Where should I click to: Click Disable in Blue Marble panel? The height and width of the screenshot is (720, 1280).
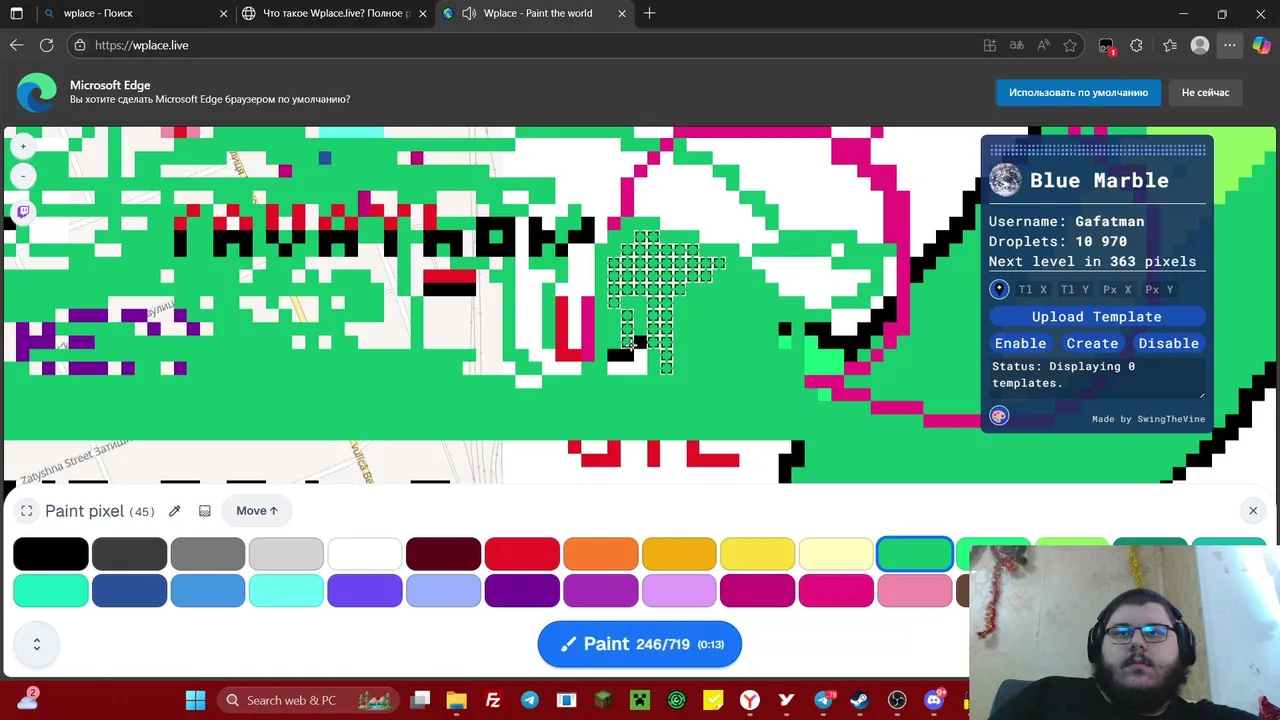(1168, 343)
